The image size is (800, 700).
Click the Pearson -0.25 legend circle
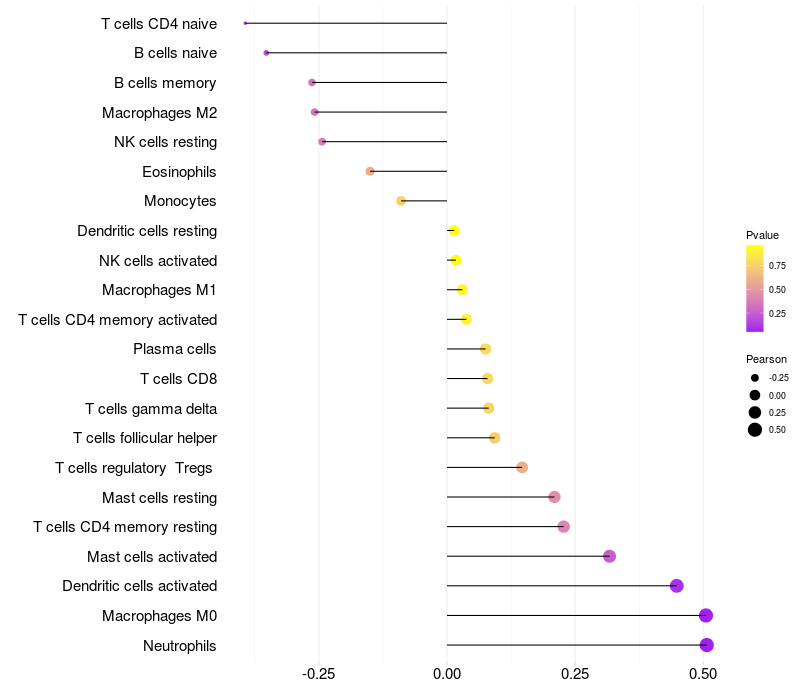coord(755,378)
